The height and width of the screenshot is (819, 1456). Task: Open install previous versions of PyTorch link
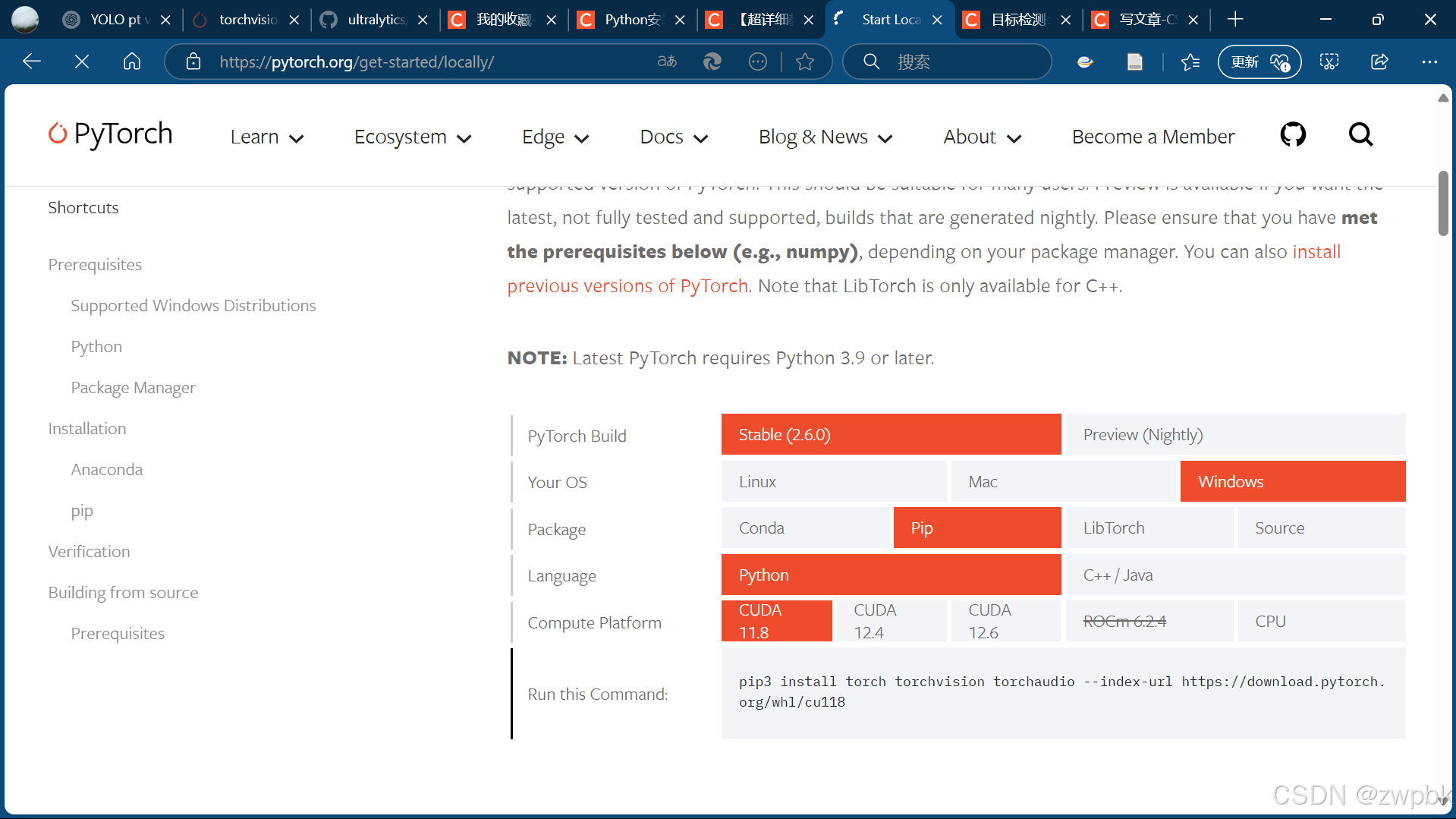point(627,285)
